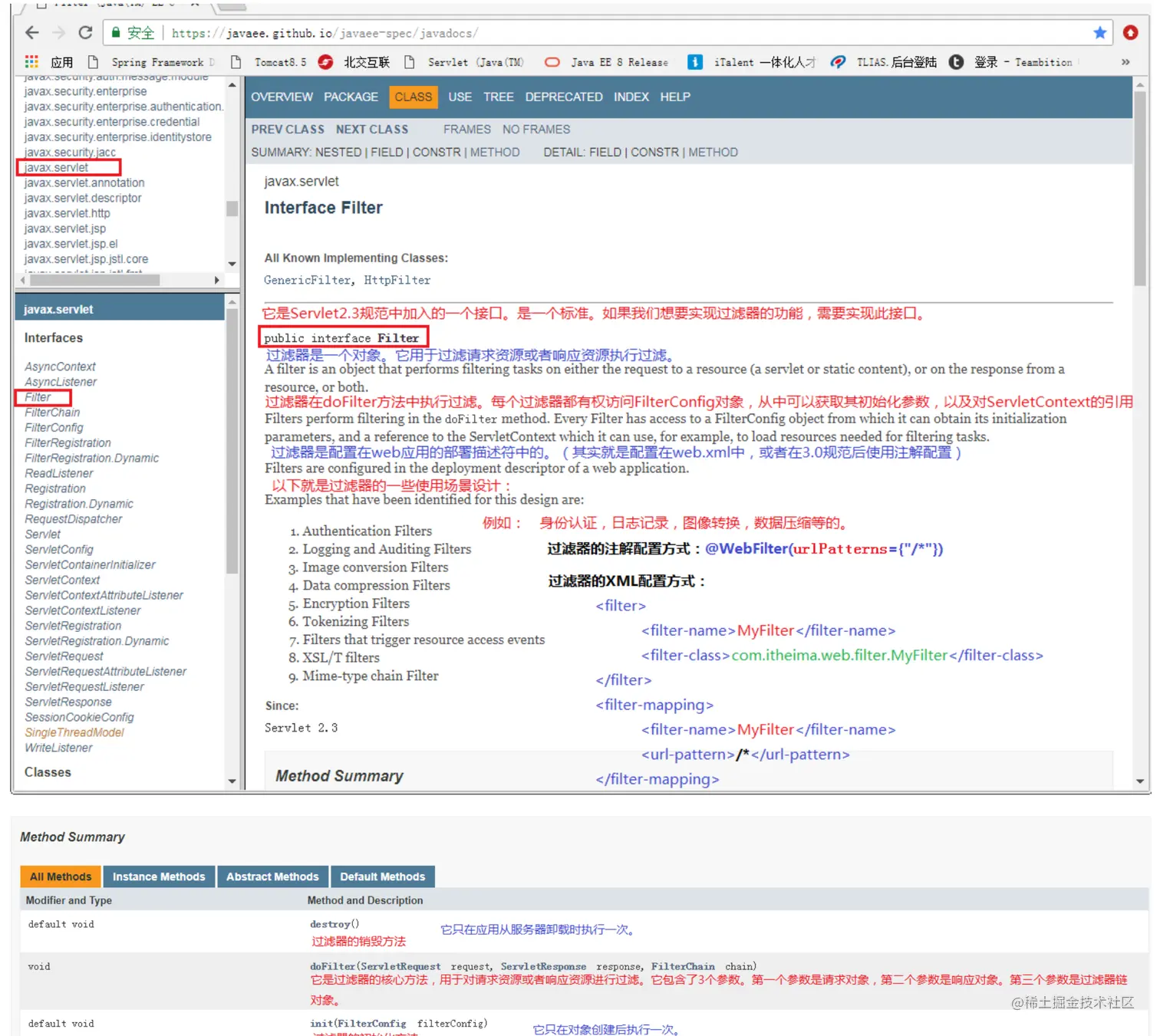Click the blue bookmark star icon
This screenshot has height=1036, width=1160.
tap(1099, 32)
